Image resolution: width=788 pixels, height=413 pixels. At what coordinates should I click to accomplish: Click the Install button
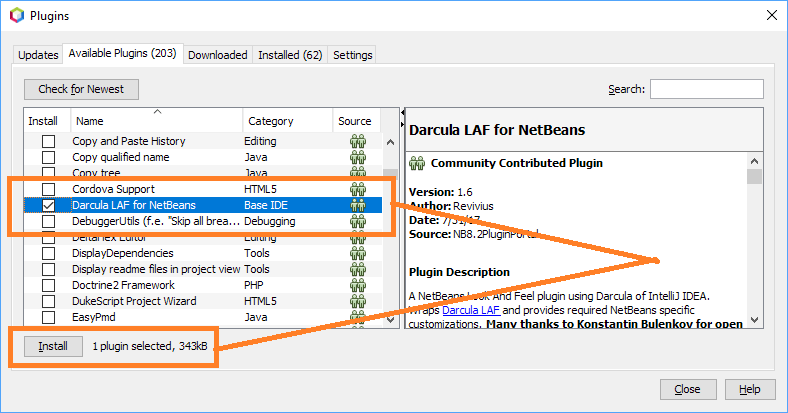(53, 346)
